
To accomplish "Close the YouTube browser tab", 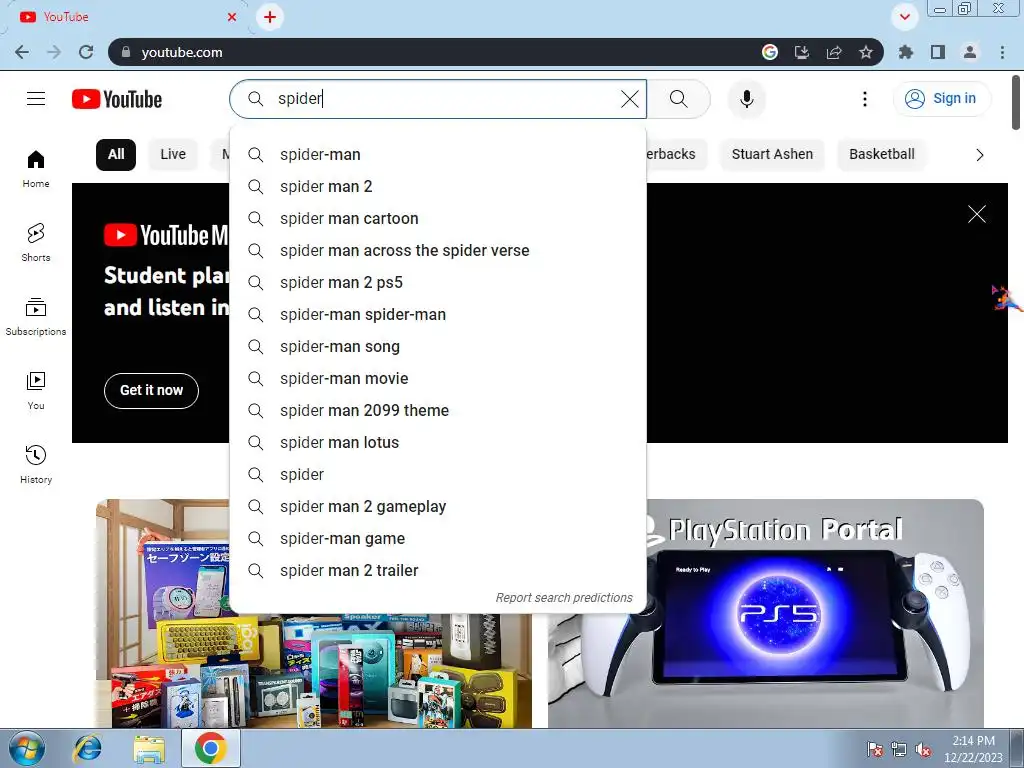I will [232, 17].
